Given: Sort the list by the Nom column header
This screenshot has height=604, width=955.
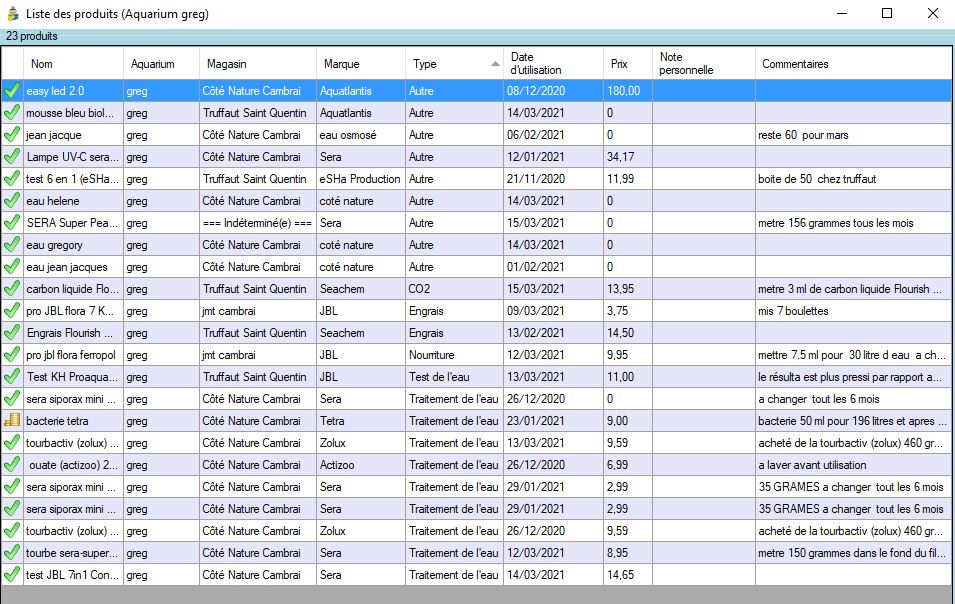Looking at the screenshot, I should click(73, 63).
